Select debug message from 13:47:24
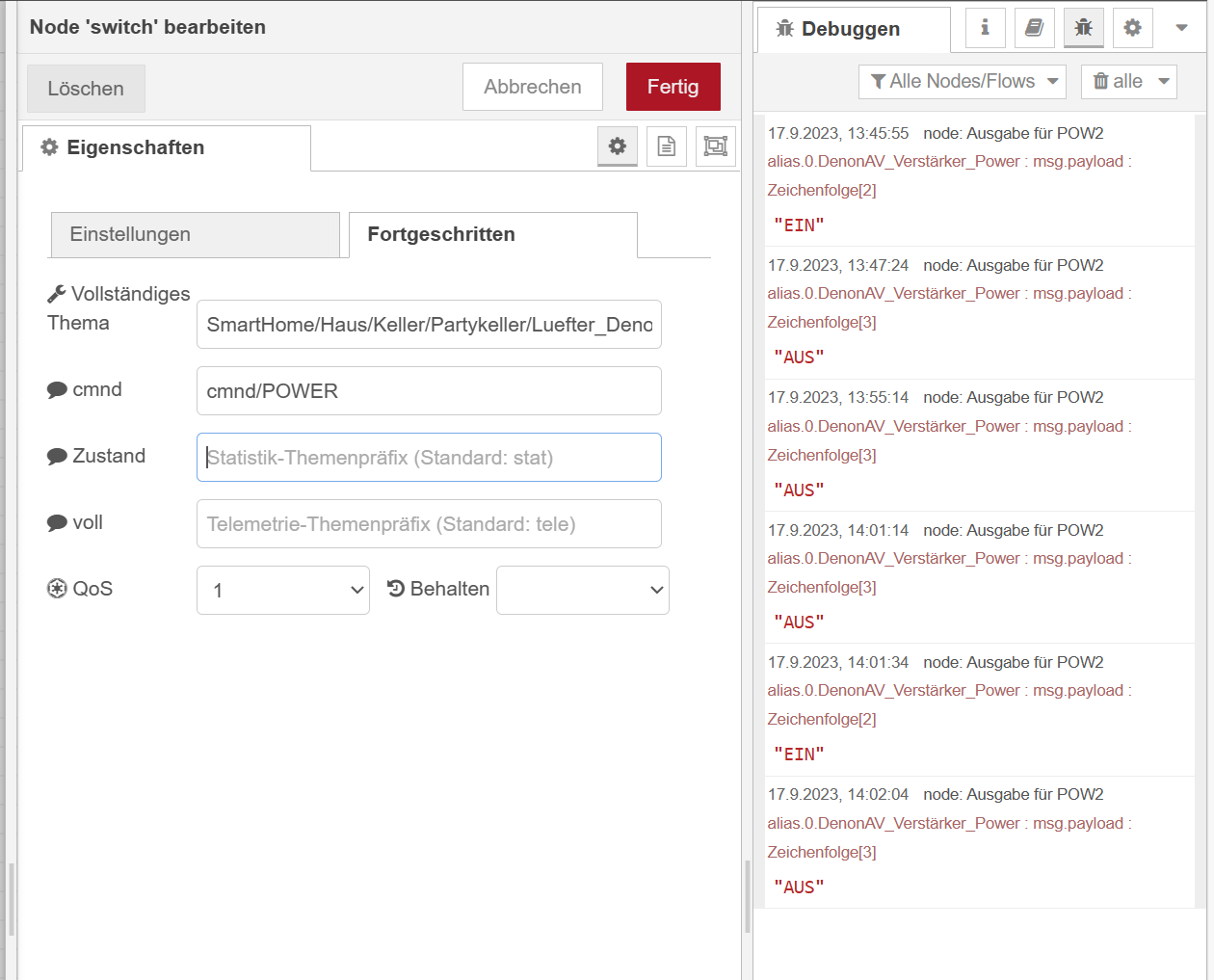Image resolution: width=1214 pixels, height=980 pixels. click(x=979, y=313)
